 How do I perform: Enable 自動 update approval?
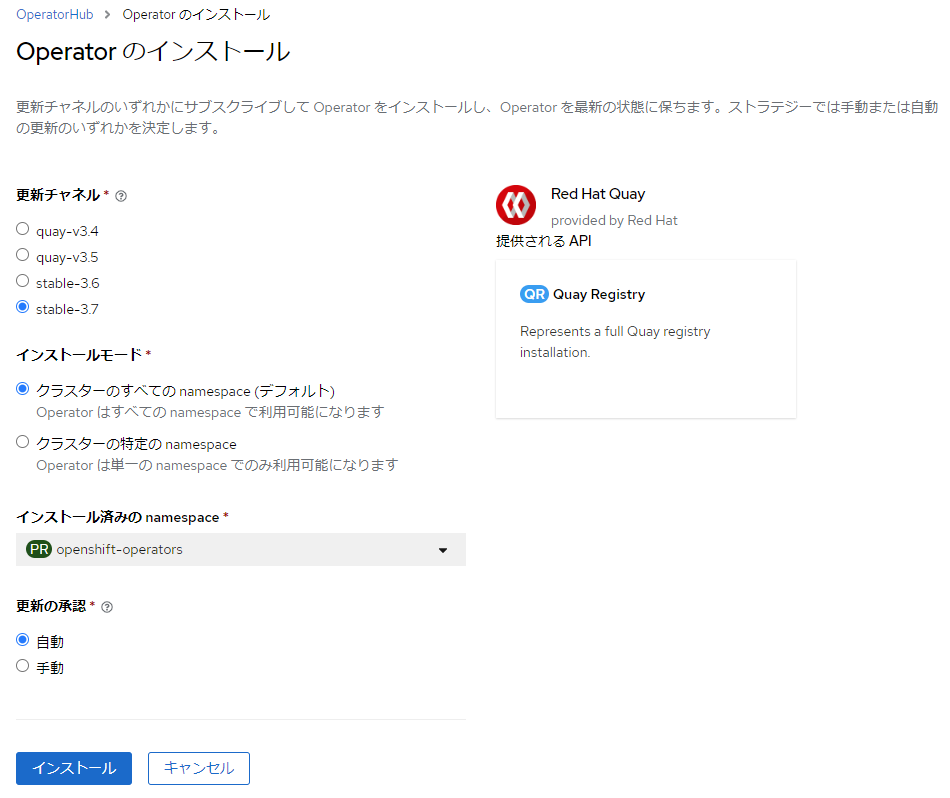[x=22, y=639]
